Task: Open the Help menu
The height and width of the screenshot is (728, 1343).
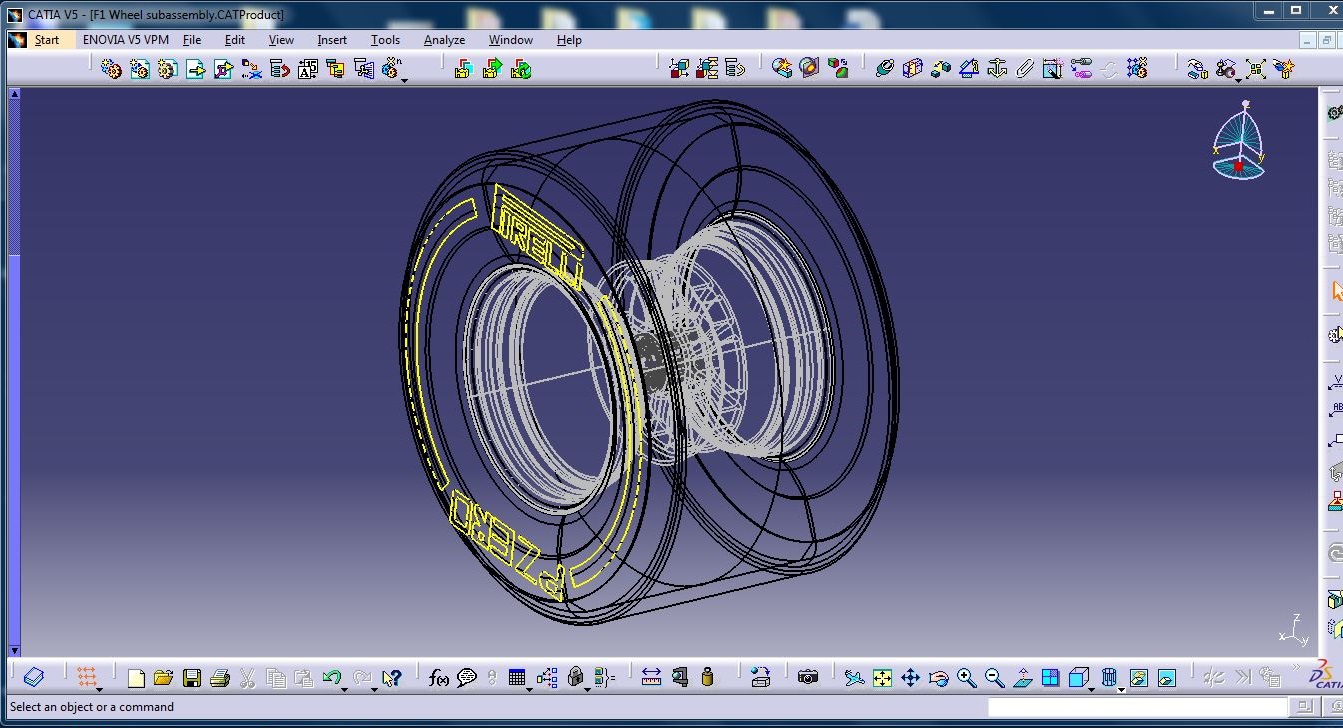Action: (569, 40)
